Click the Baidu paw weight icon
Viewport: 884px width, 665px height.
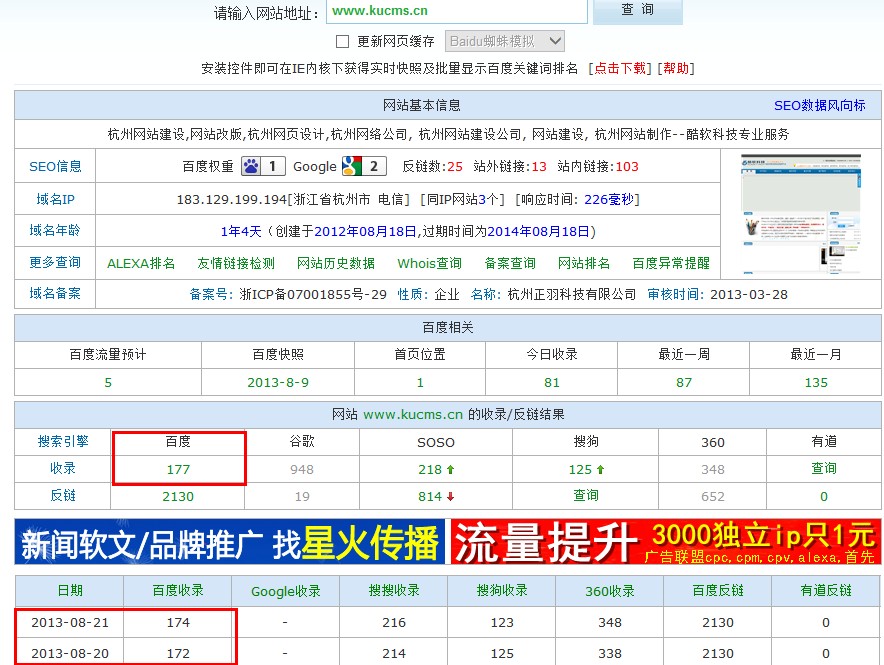coord(251,166)
